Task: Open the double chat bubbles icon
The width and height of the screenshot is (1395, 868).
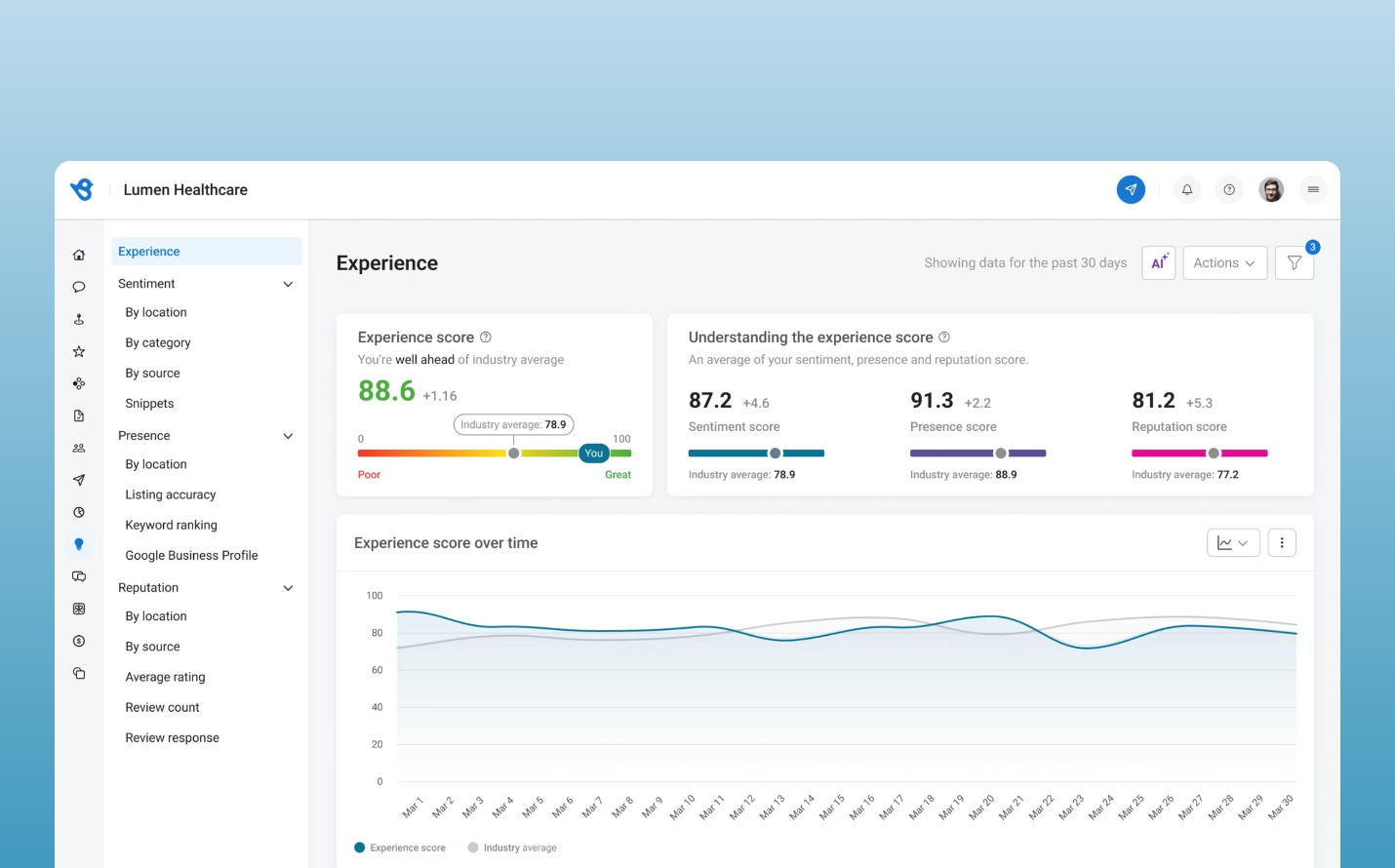Action: [x=79, y=576]
